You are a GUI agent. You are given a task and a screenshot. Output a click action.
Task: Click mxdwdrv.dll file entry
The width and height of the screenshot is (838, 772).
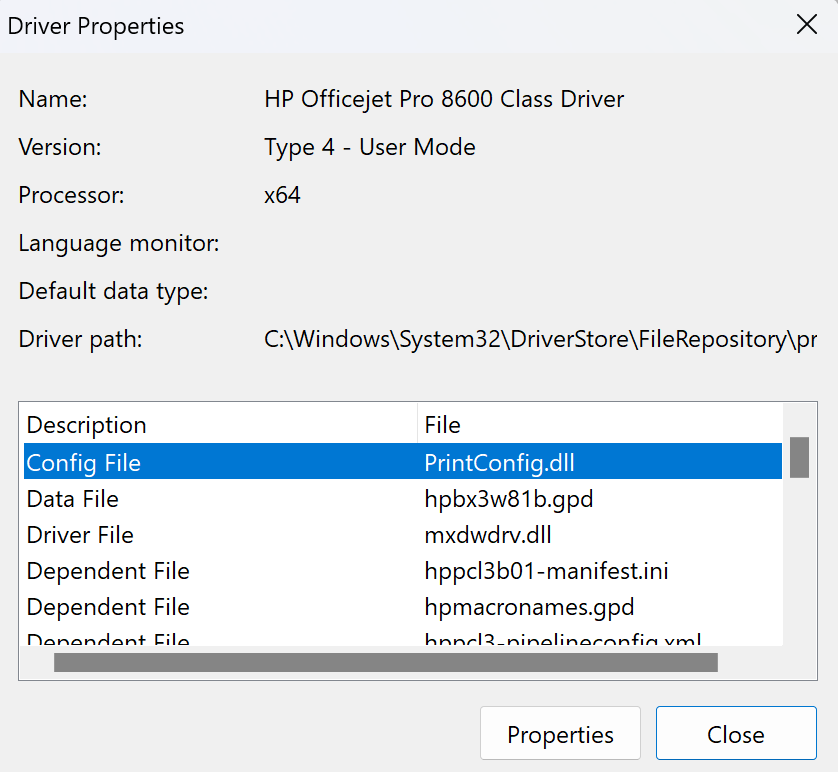tap(488, 535)
